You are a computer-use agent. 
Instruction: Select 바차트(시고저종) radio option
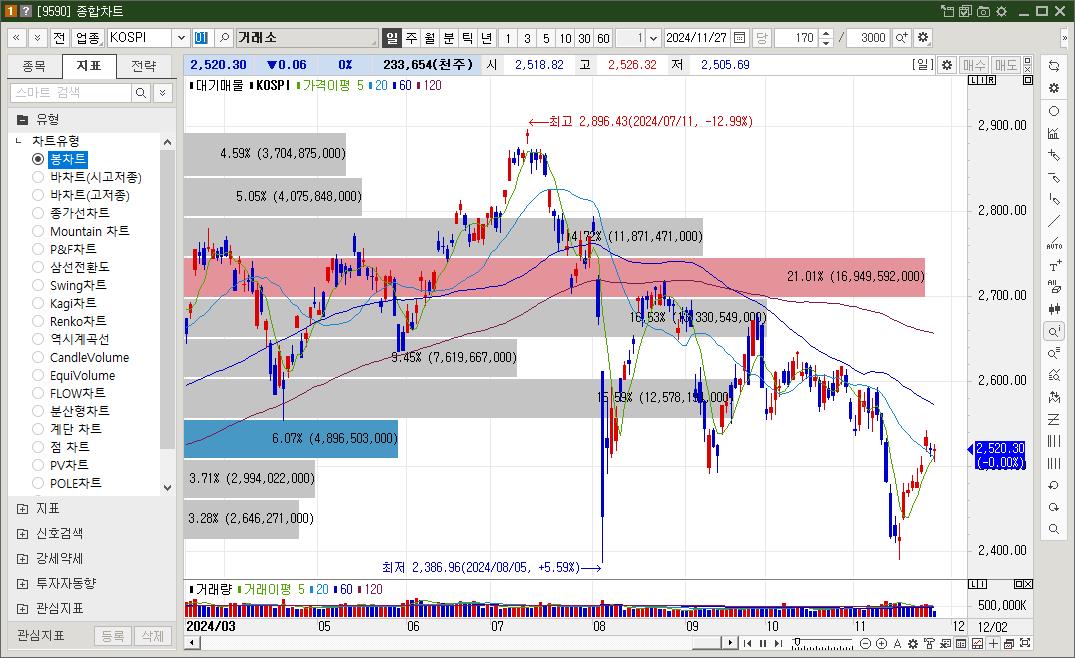click(x=38, y=177)
